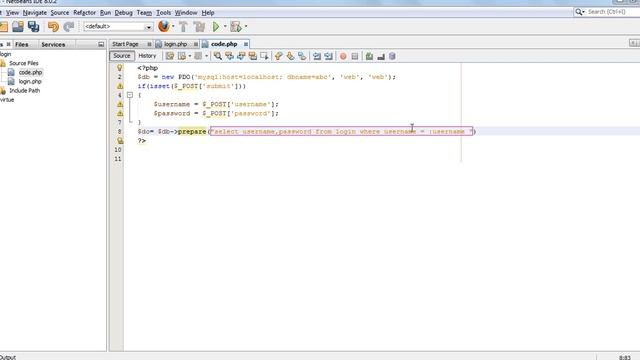Click the Undo arrow icon
The height and width of the screenshot is (360, 640).
tap(53, 27)
